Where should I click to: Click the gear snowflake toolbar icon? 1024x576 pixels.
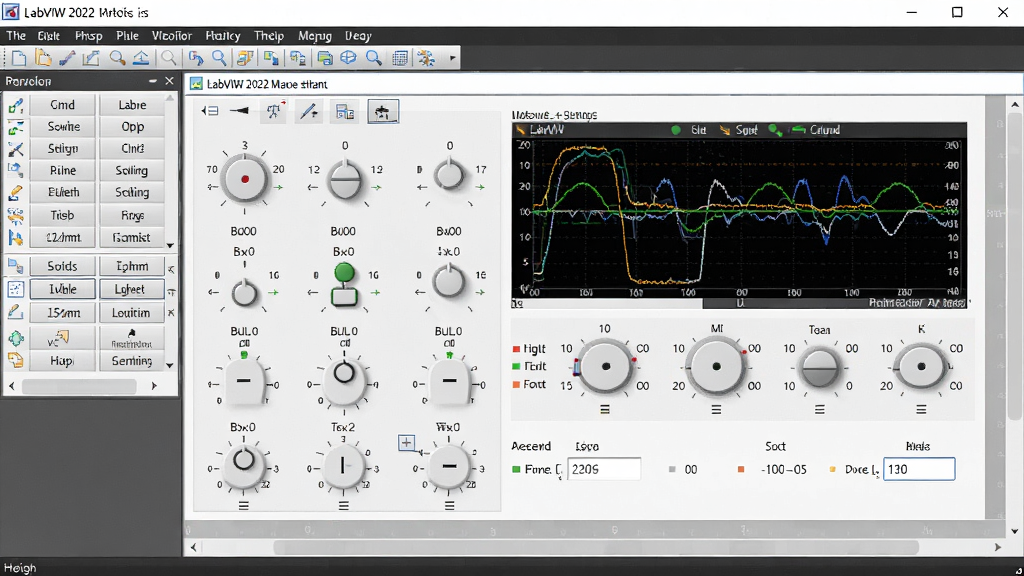pyautogui.click(x=426, y=58)
